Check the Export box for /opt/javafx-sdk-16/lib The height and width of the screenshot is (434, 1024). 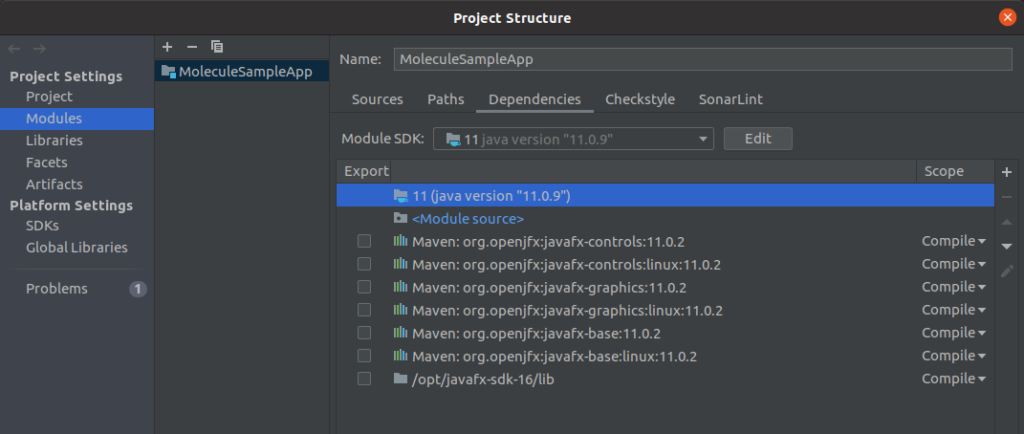(364, 379)
